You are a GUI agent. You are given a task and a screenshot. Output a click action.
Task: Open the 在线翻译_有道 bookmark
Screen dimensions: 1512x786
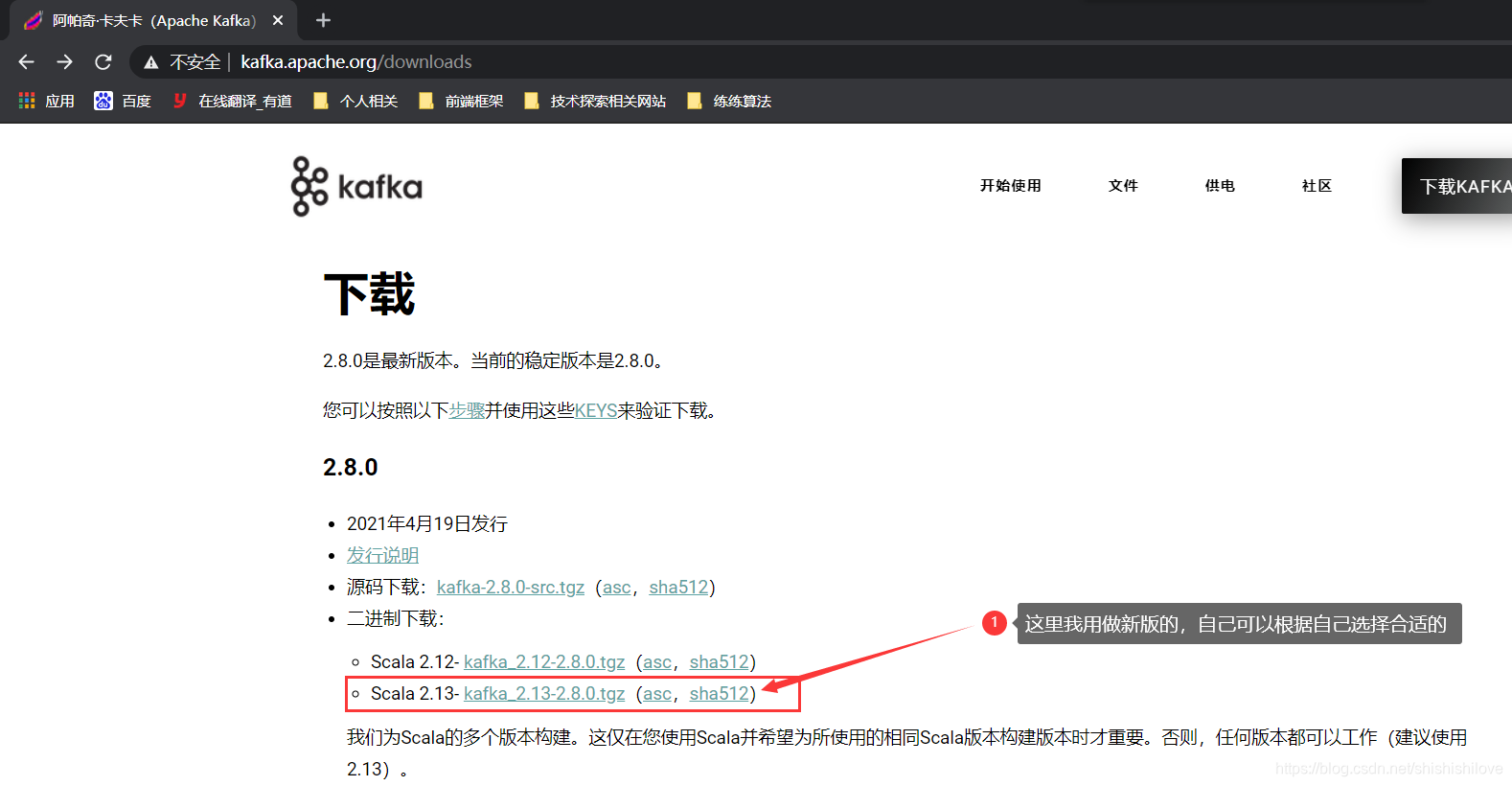click(x=232, y=101)
